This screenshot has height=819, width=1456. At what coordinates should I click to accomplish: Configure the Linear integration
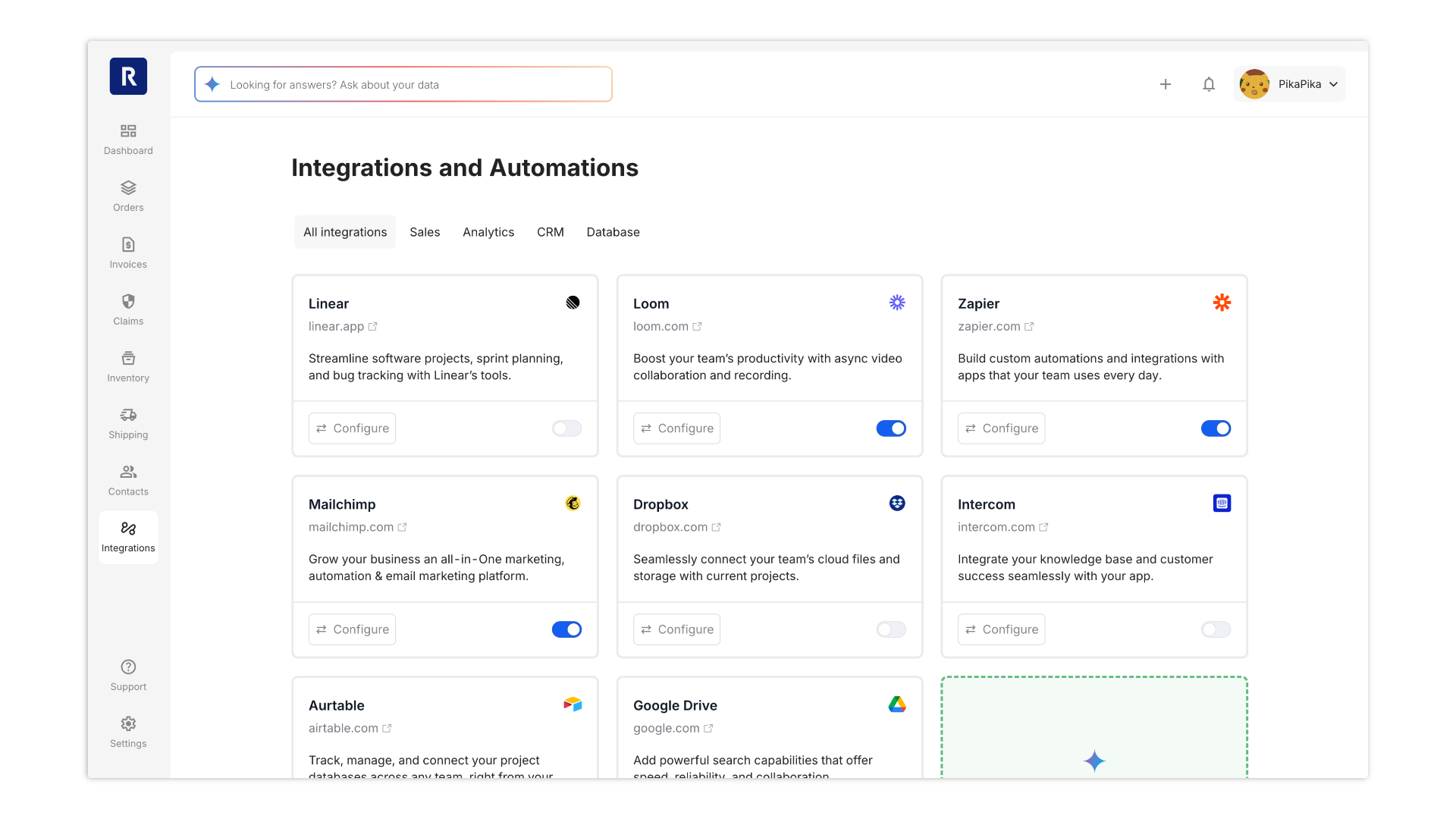pos(352,428)
